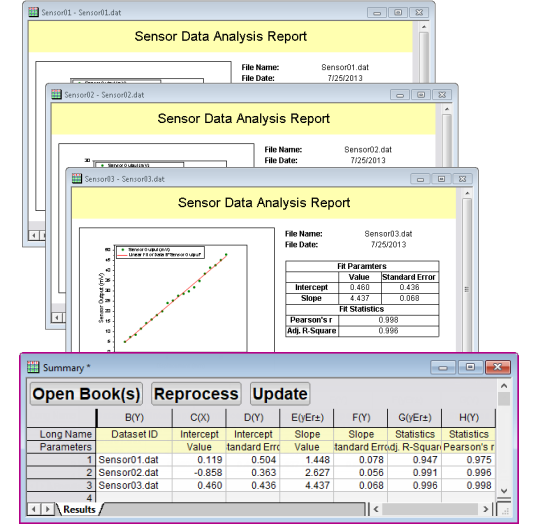
Task: Click Sensor02 vertical scrollbar up arrow
Action: (x=447, y=109)
